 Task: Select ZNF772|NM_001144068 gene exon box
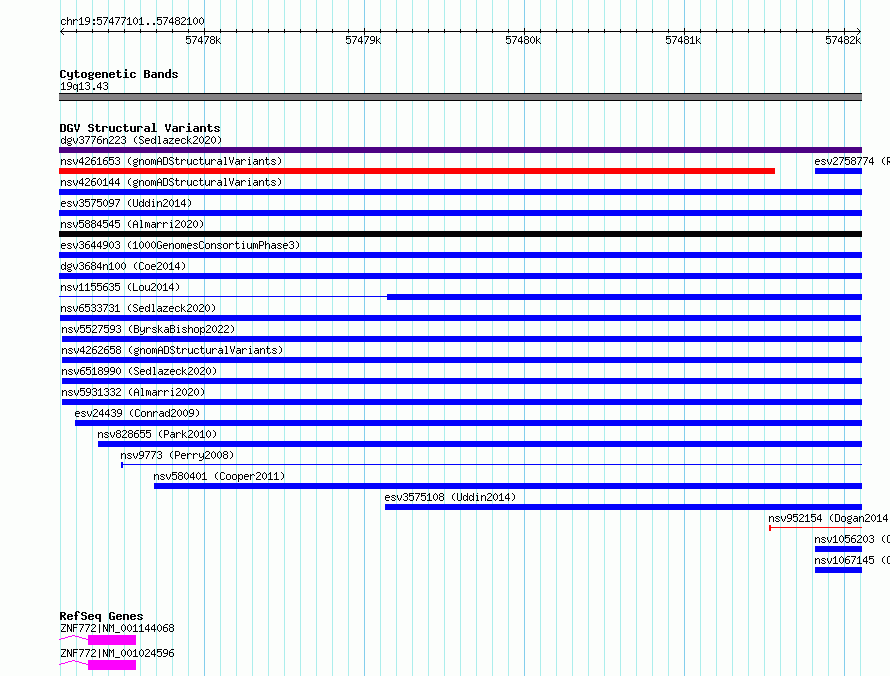pos(112,640)
